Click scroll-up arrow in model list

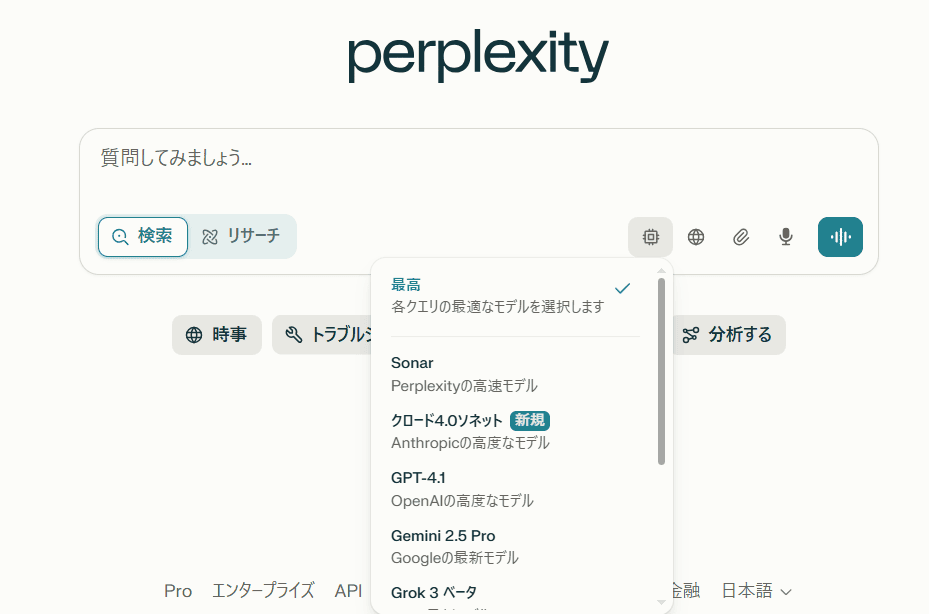coord(661,271)
